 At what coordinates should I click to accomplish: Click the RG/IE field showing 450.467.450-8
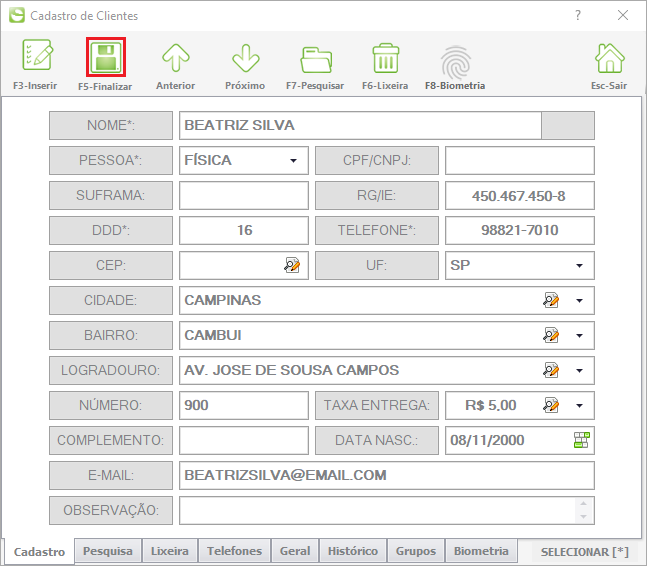tap(519, 196)
